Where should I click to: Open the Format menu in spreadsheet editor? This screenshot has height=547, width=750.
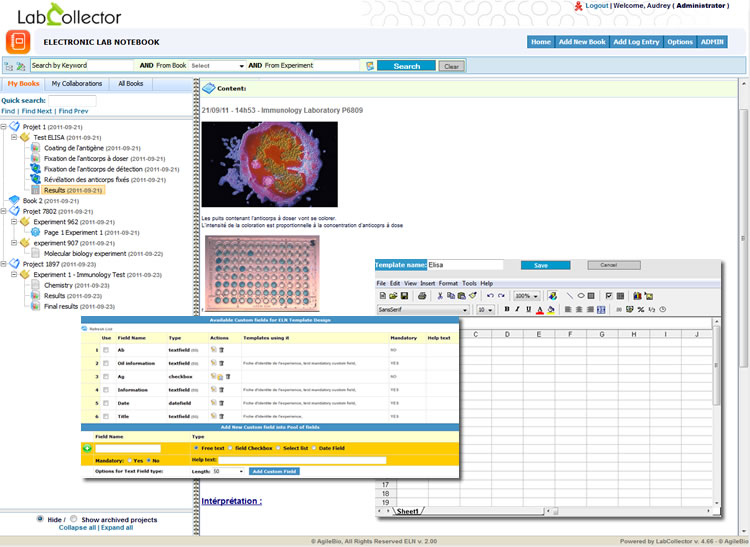click(x=448, y=284)
